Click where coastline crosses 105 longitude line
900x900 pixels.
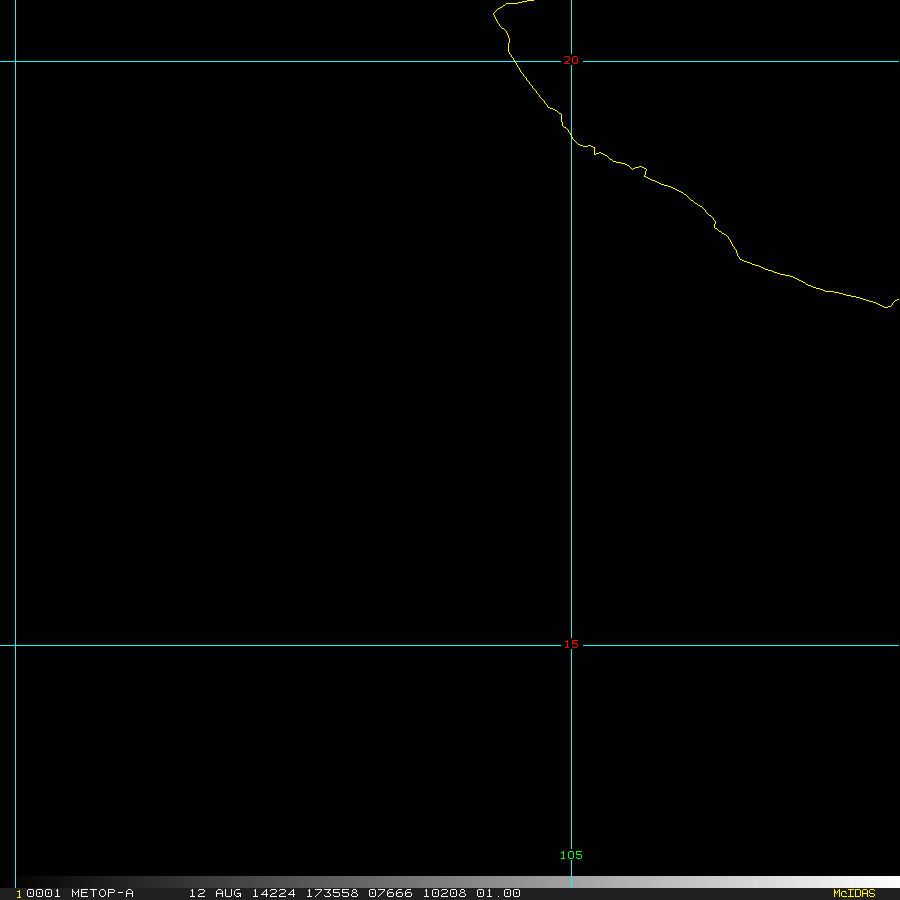click(571, 138)
